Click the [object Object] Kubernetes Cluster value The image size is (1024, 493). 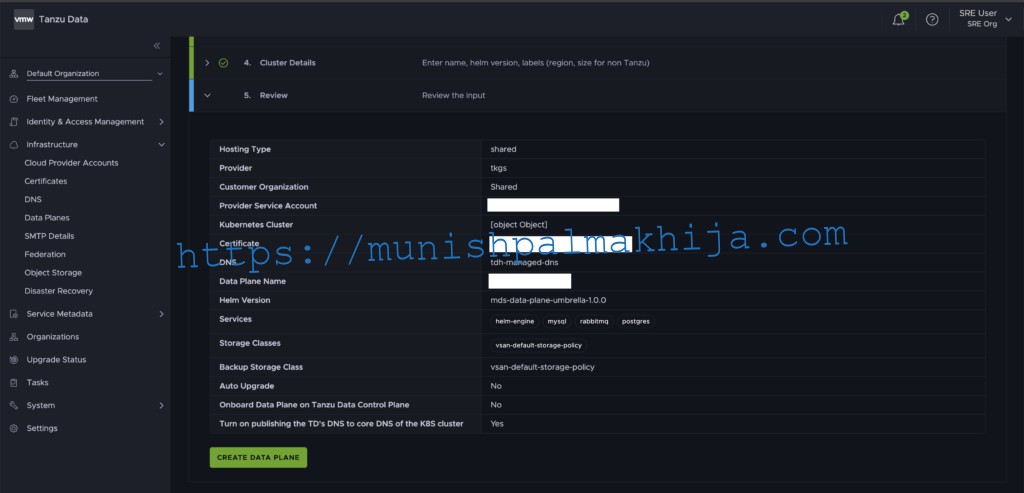point(519,225)
